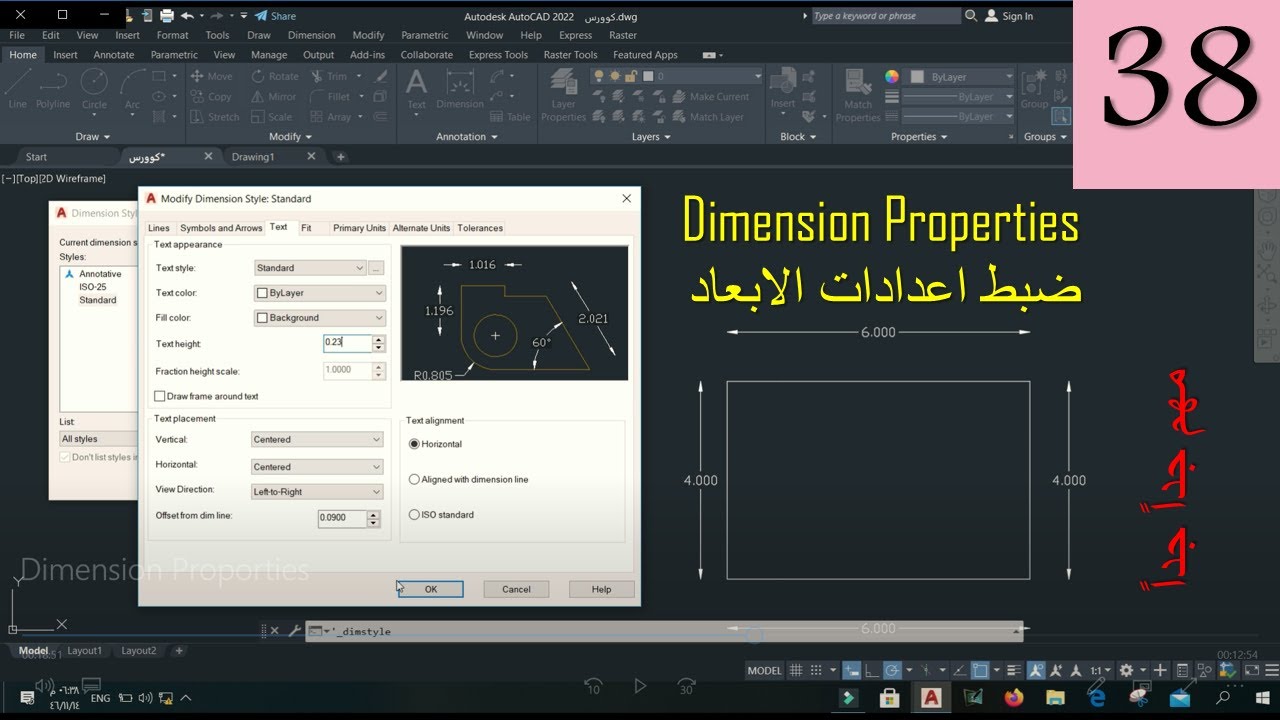1280x720 pixels.
Task: Click the Text height input field
Action: (x=347, y=342)
